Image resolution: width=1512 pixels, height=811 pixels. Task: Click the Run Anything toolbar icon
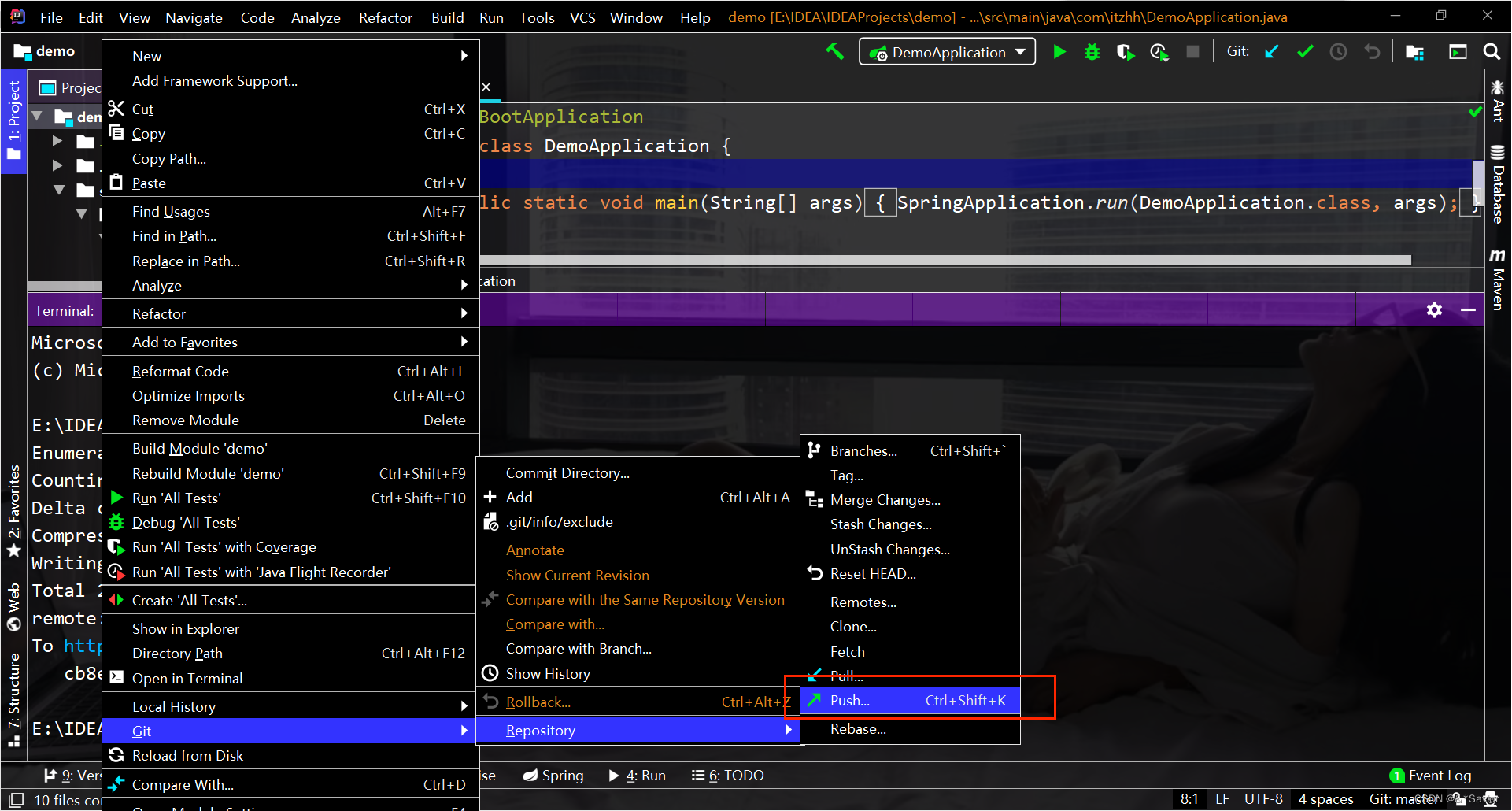coord(1458,52)
